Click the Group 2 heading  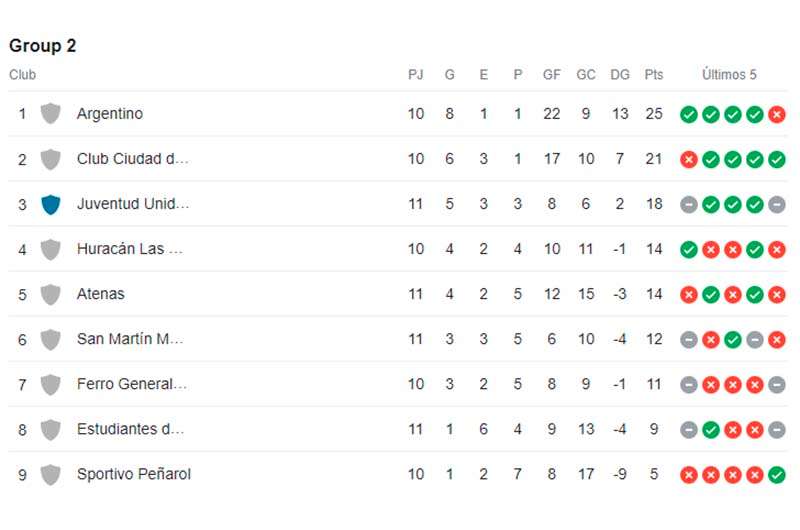43,45
